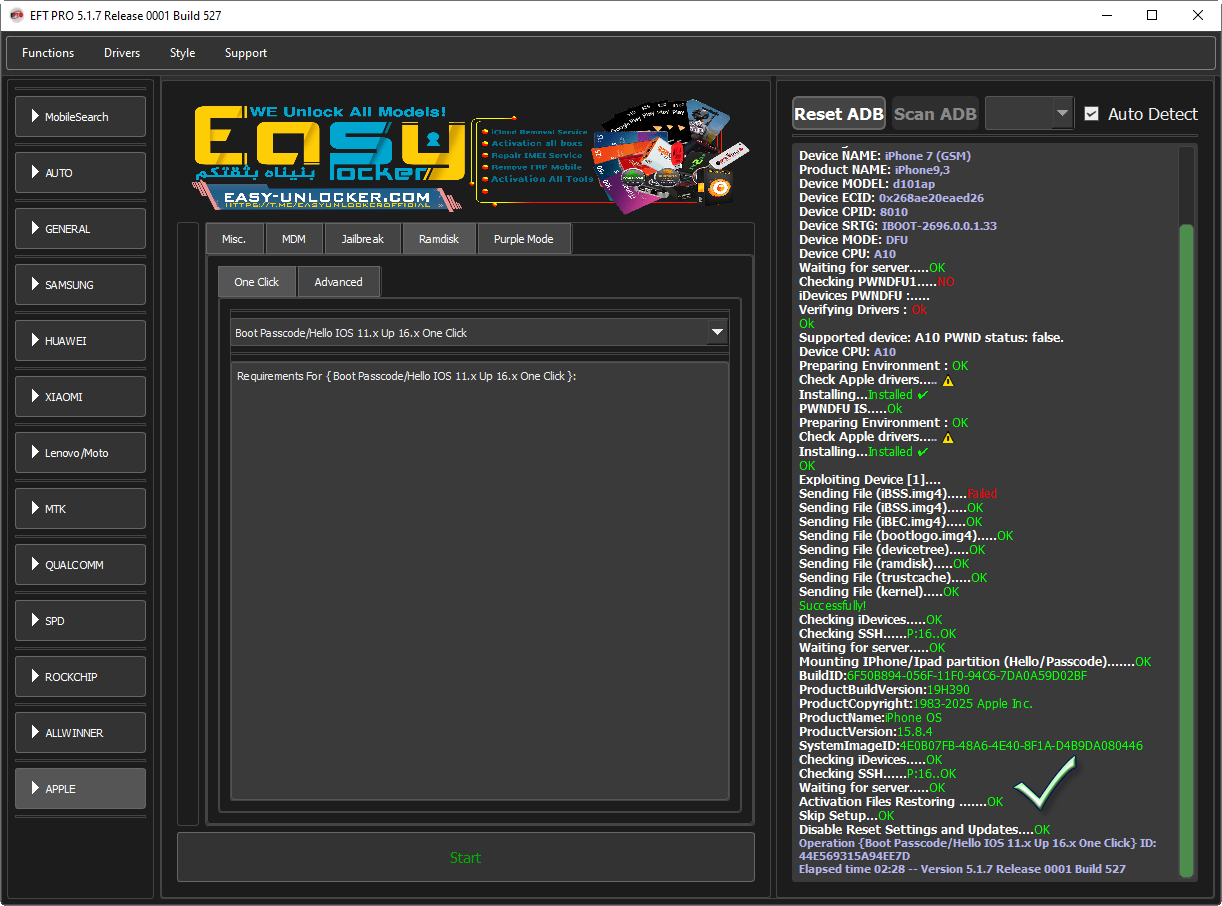Click the Scan ADB button
The image size is (1222, 906).
coord(935,114)
